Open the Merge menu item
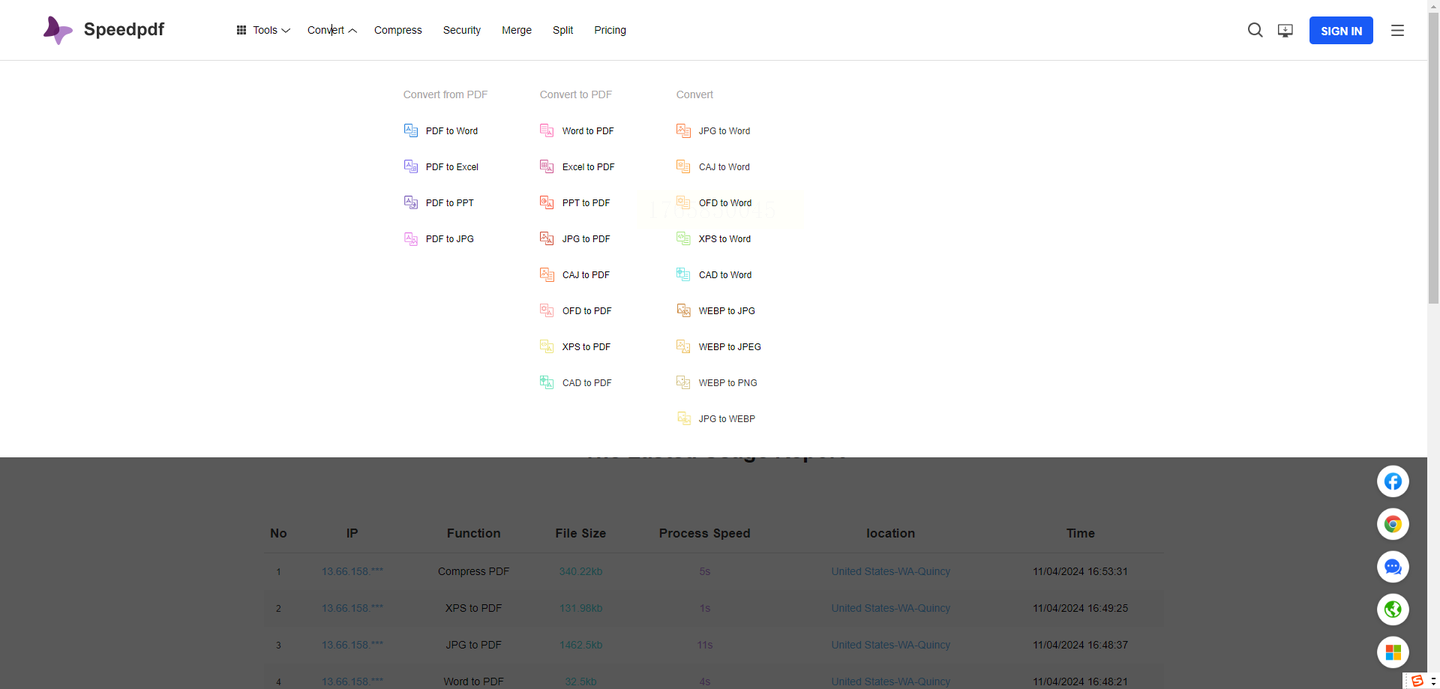 [516, 30]
